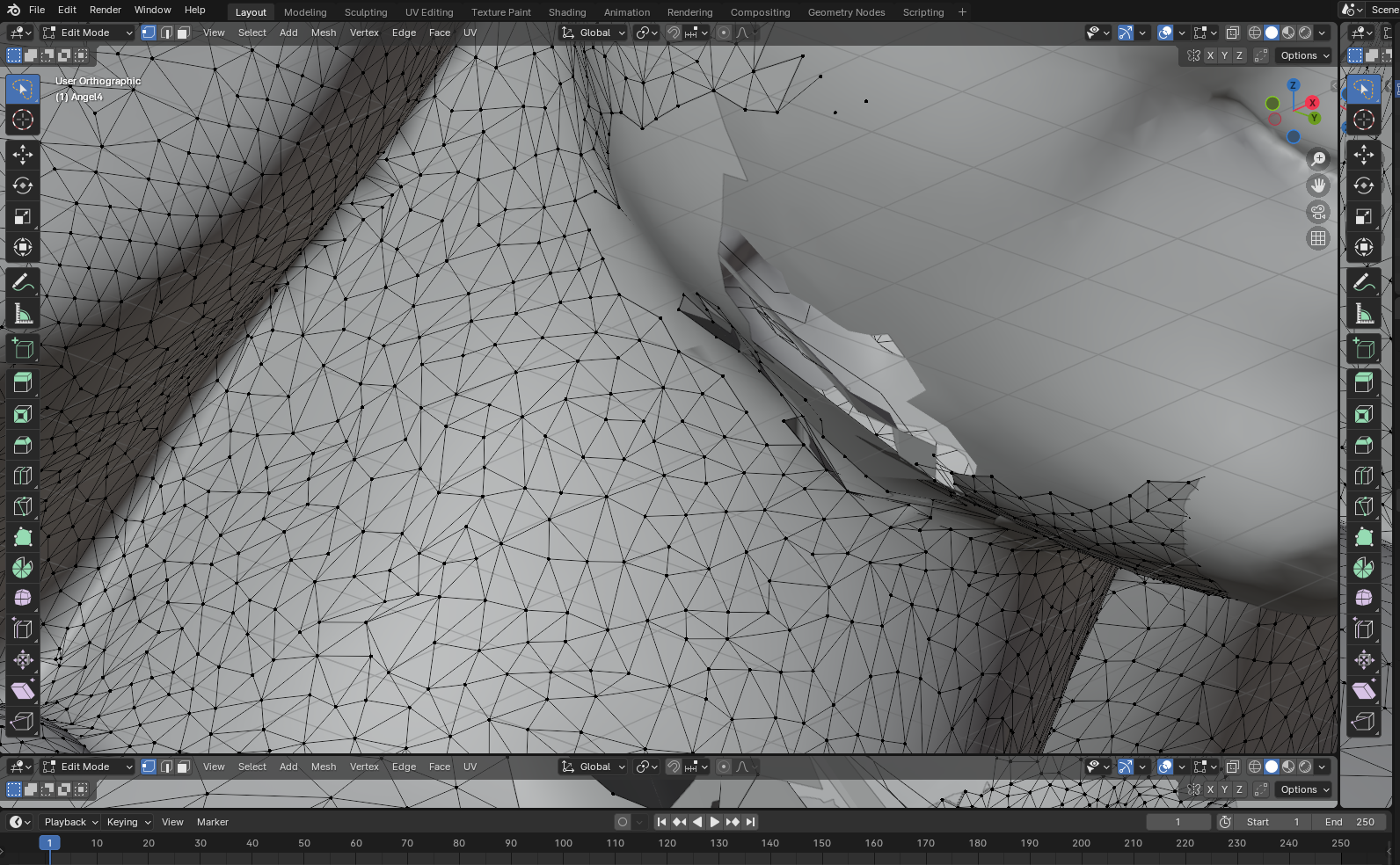This screenshot has height=865, width=1400.
Task: Select the 3D Cursor tool
Action: pyautogui.click(x=23, y=120)
